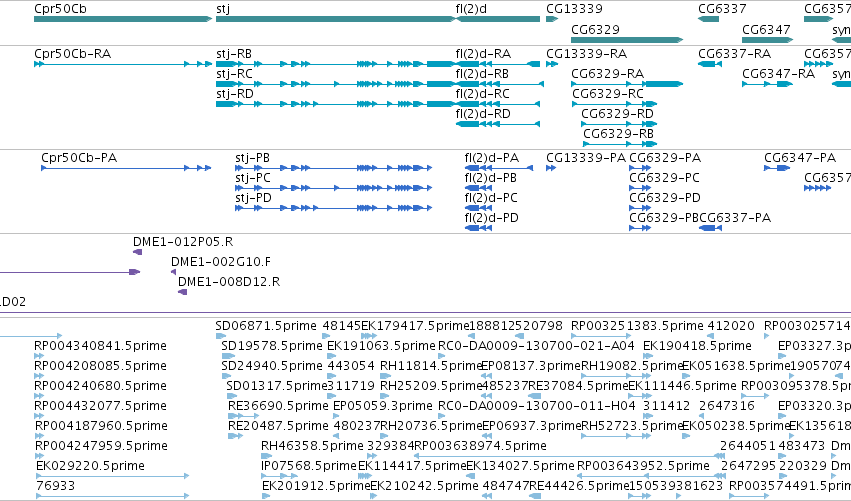Select the SD19578.5prime EST label
The width and height of the screenshot is (851, 501).
click(x=272, y=346)
